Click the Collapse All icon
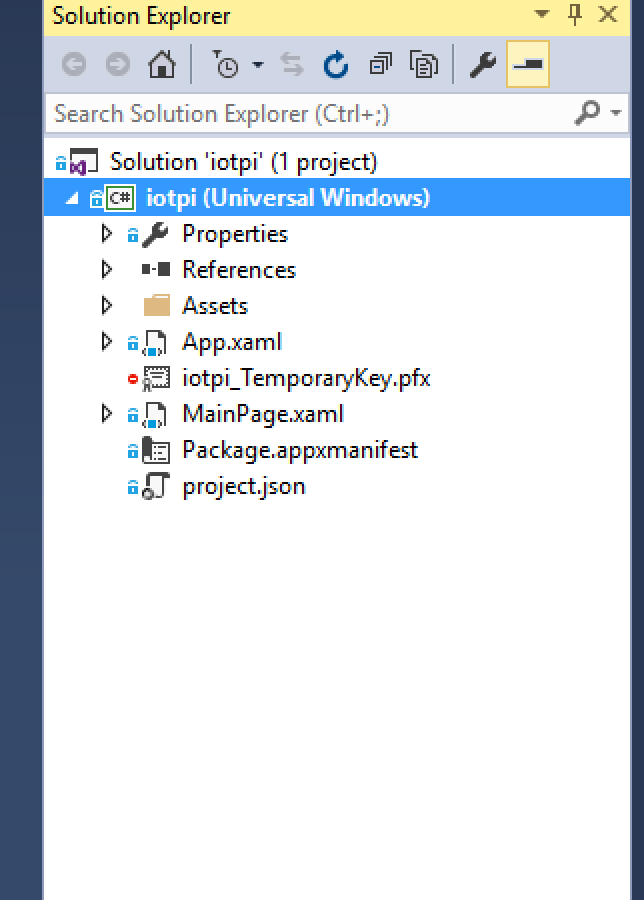The image size is (644, 900). point(381,65)
